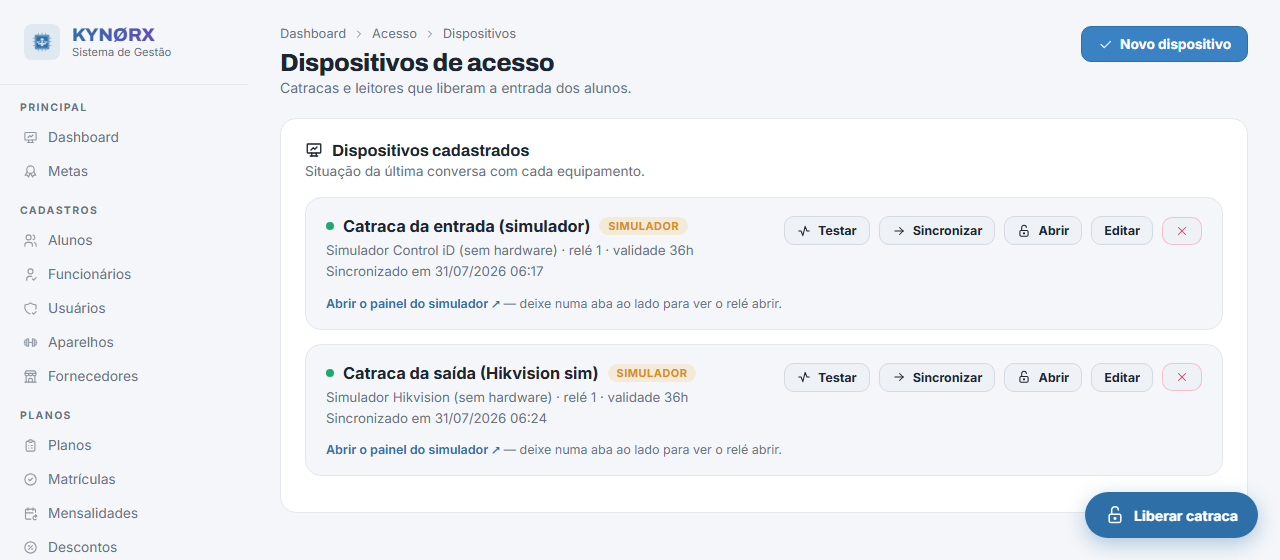Click the Fornecedores store icon
The image size is (1280, 560).
(x=30, y=376)
